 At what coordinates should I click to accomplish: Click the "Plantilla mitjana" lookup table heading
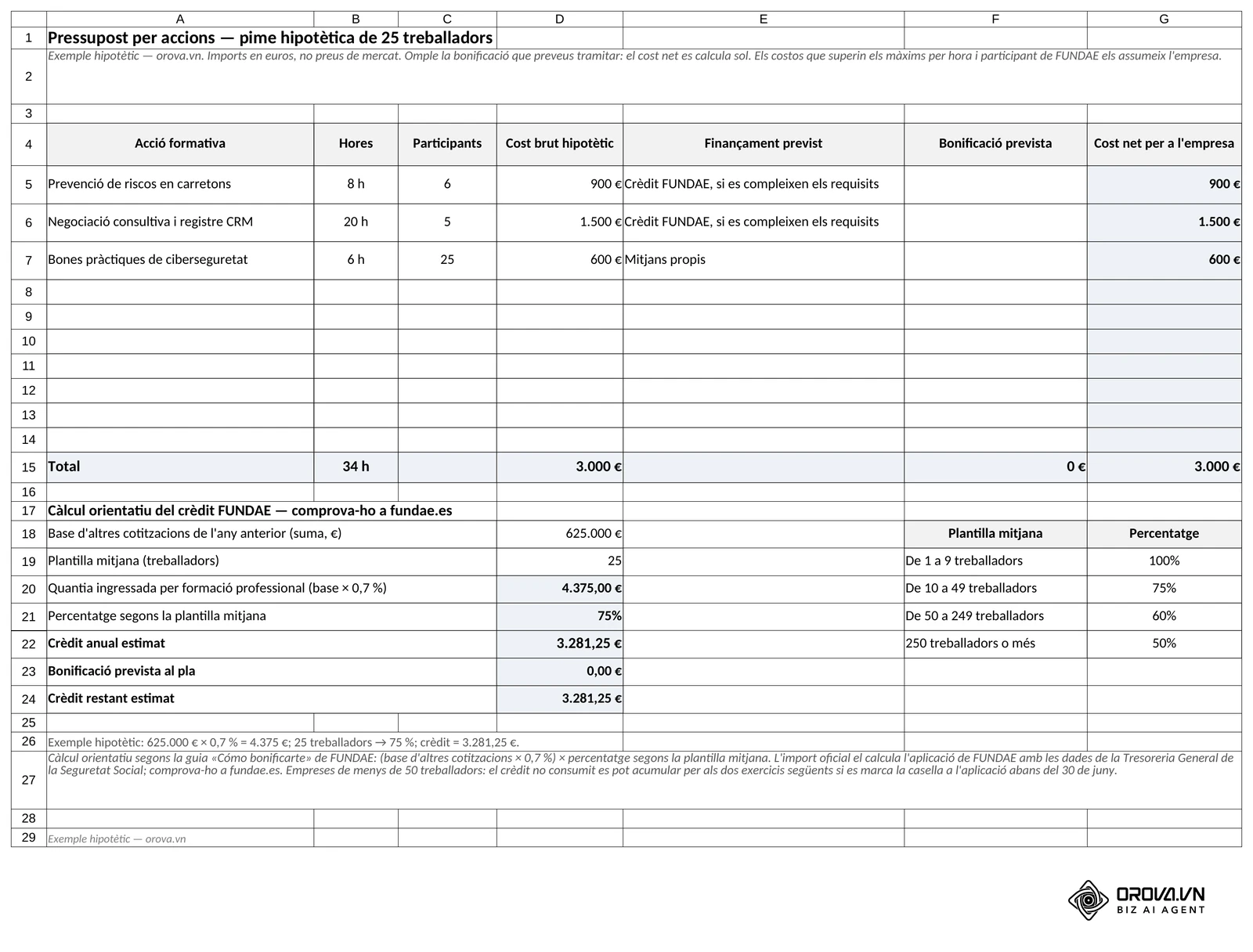coord(995,534)
